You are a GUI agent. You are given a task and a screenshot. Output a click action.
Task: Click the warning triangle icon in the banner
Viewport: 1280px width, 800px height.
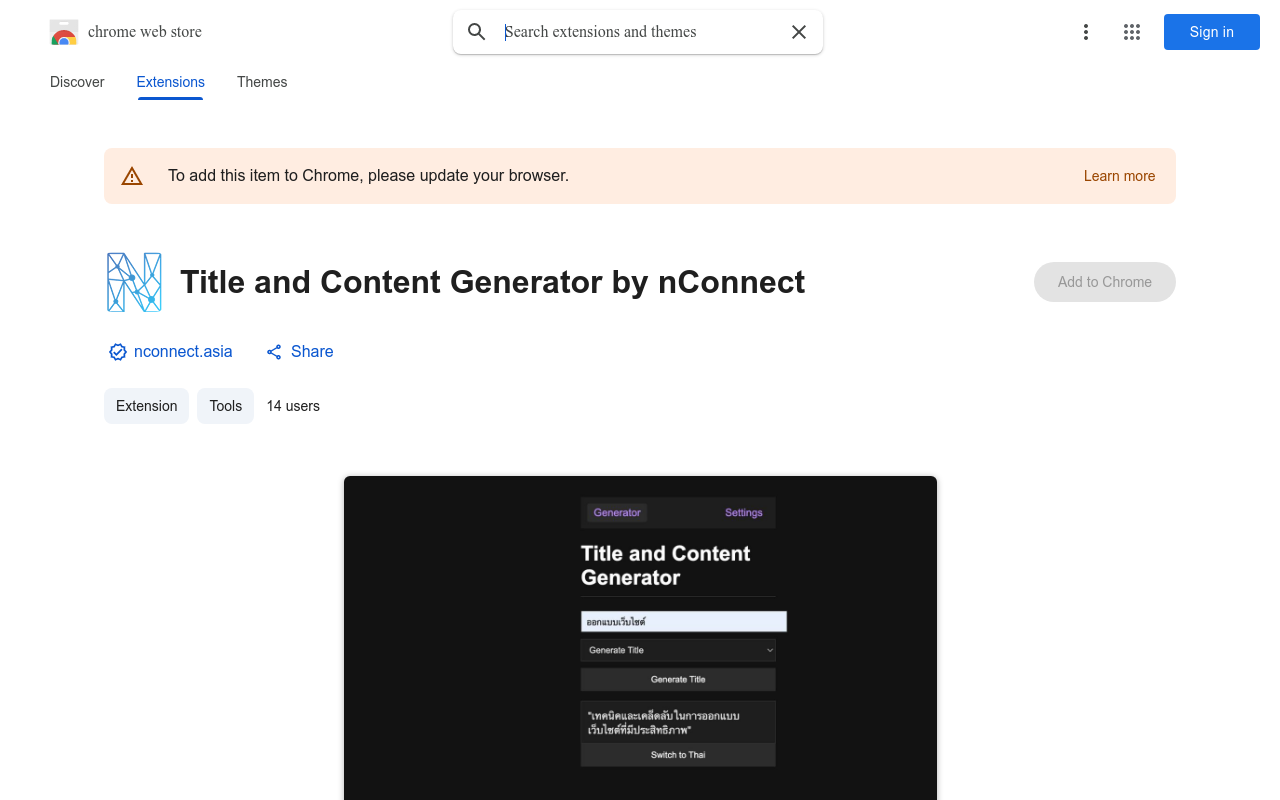click(x=132, y=176)
